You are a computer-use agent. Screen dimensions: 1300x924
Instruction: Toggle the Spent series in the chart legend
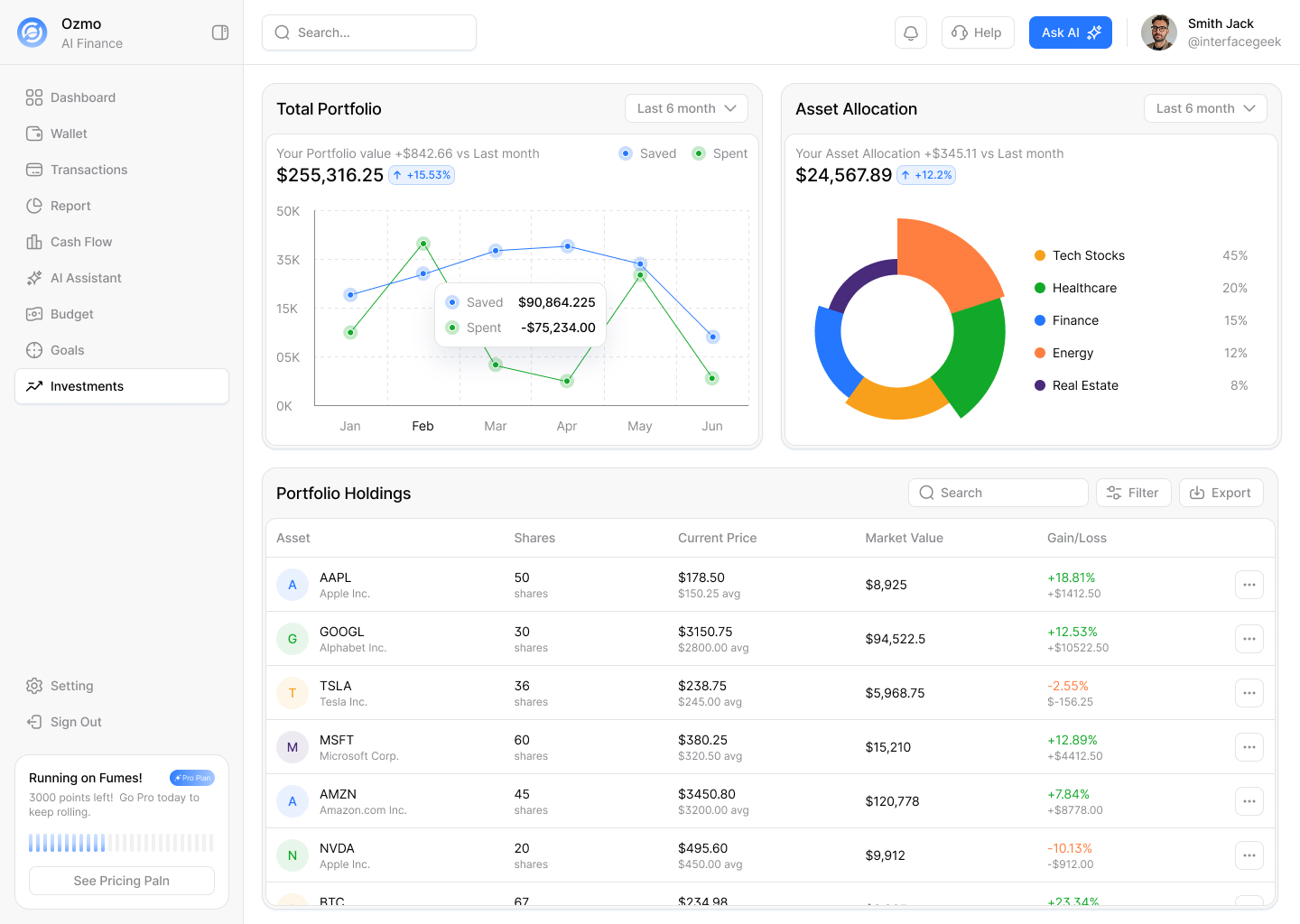[x=720, y=153]
